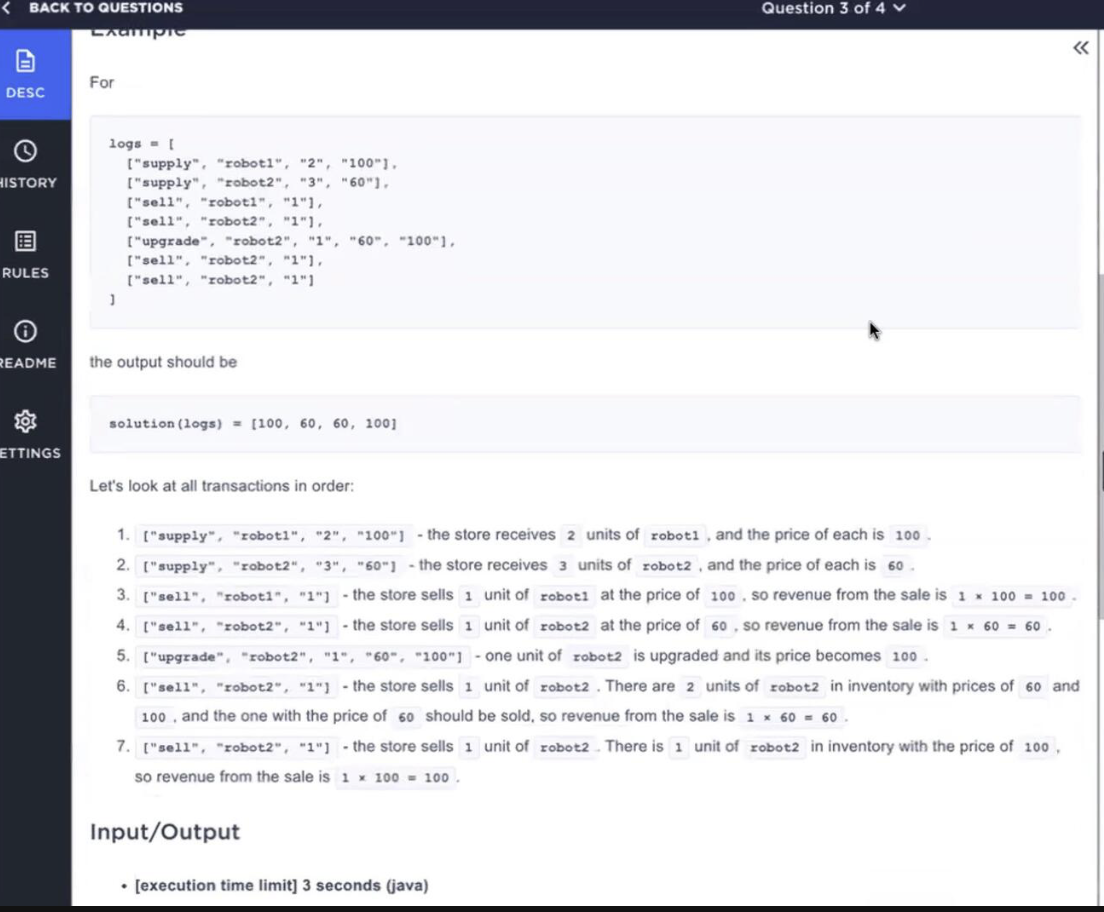Click the document icon above DESC
The width and height of the screenshot is (1104, 912).
25,61
